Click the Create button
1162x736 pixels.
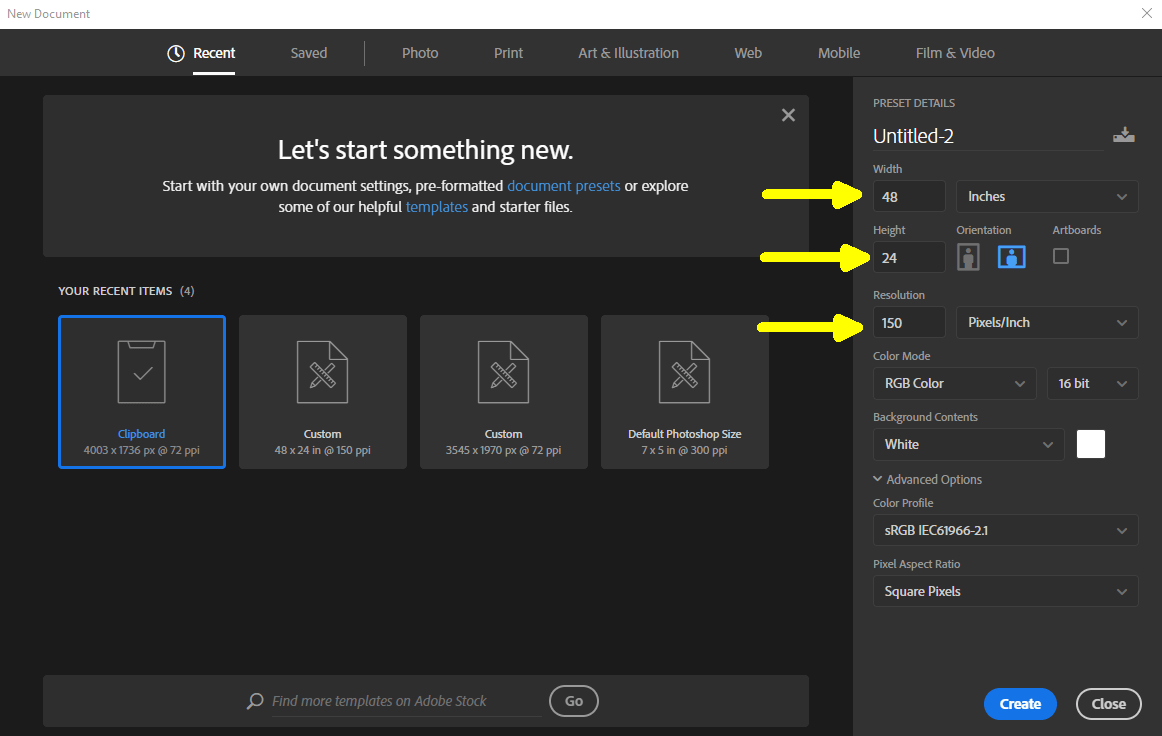click(1020, 704)
